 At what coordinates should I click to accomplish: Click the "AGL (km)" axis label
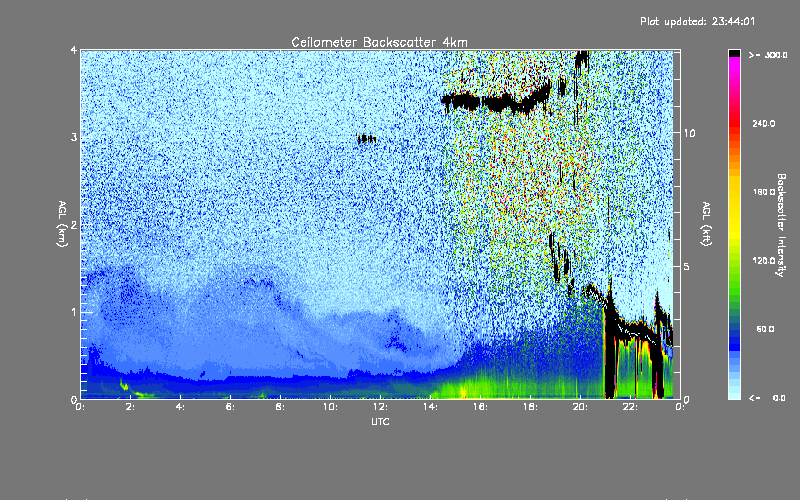(x=63, y=224)
